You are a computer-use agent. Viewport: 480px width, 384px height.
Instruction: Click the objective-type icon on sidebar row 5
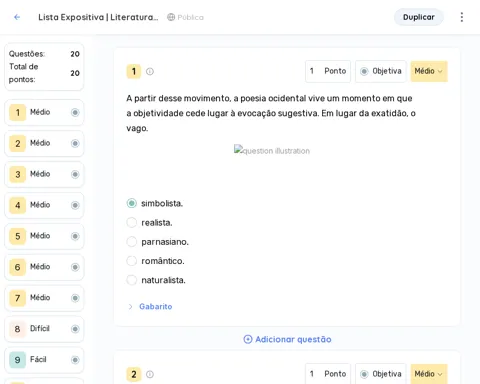[x=75, y=236]
